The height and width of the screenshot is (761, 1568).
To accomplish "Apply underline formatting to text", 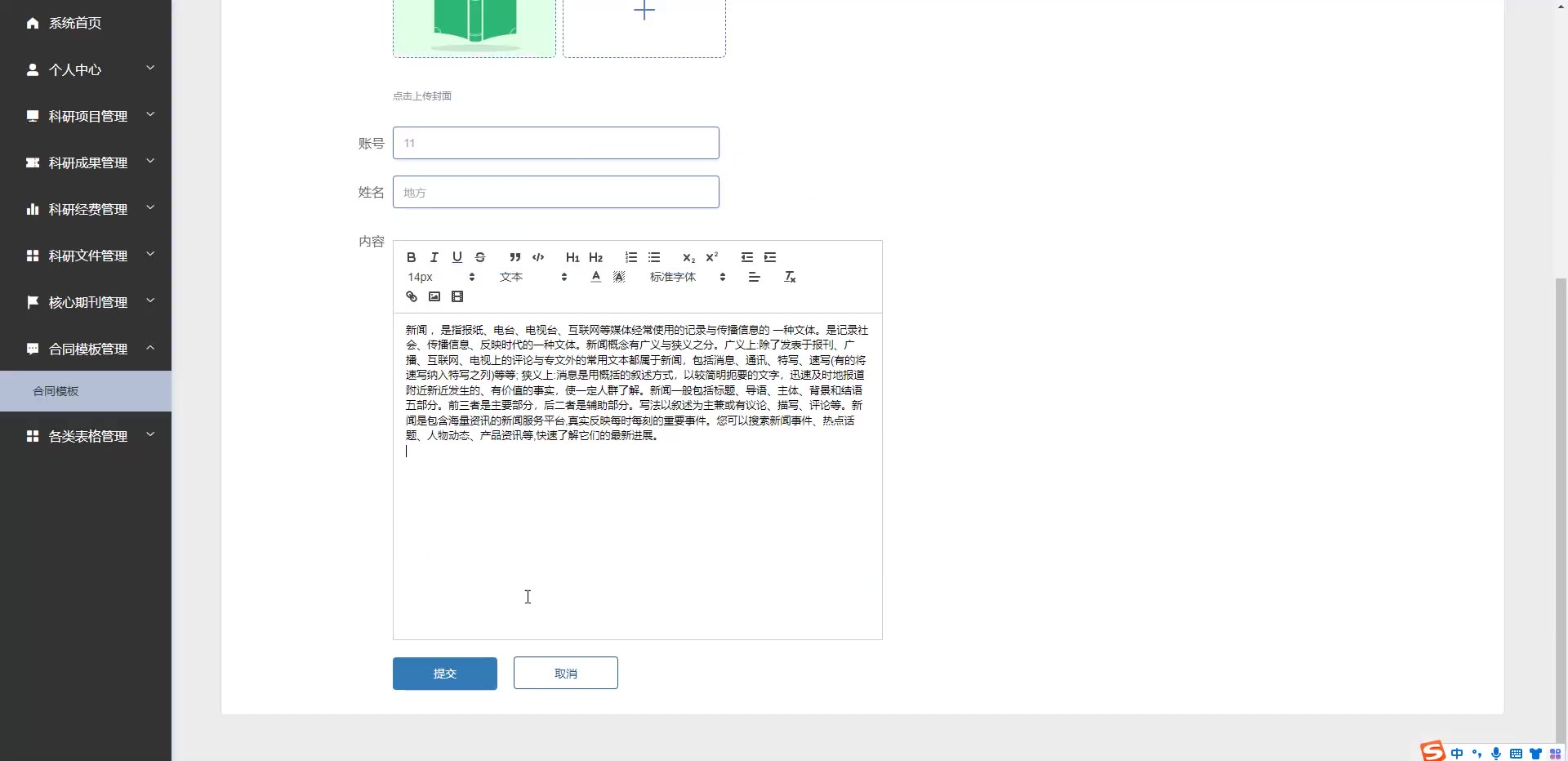I will click(x=457, y=257).
